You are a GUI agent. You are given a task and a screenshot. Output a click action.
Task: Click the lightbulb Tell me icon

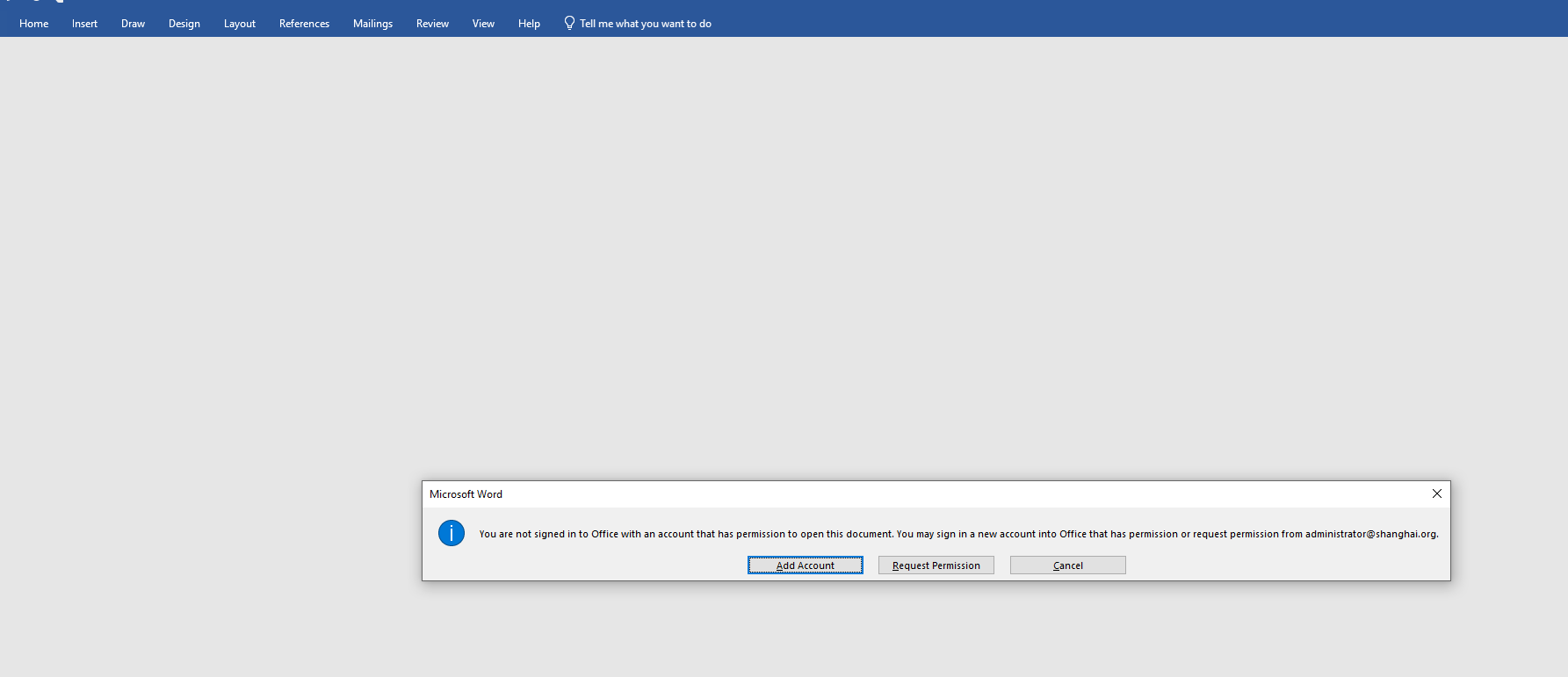569,23
